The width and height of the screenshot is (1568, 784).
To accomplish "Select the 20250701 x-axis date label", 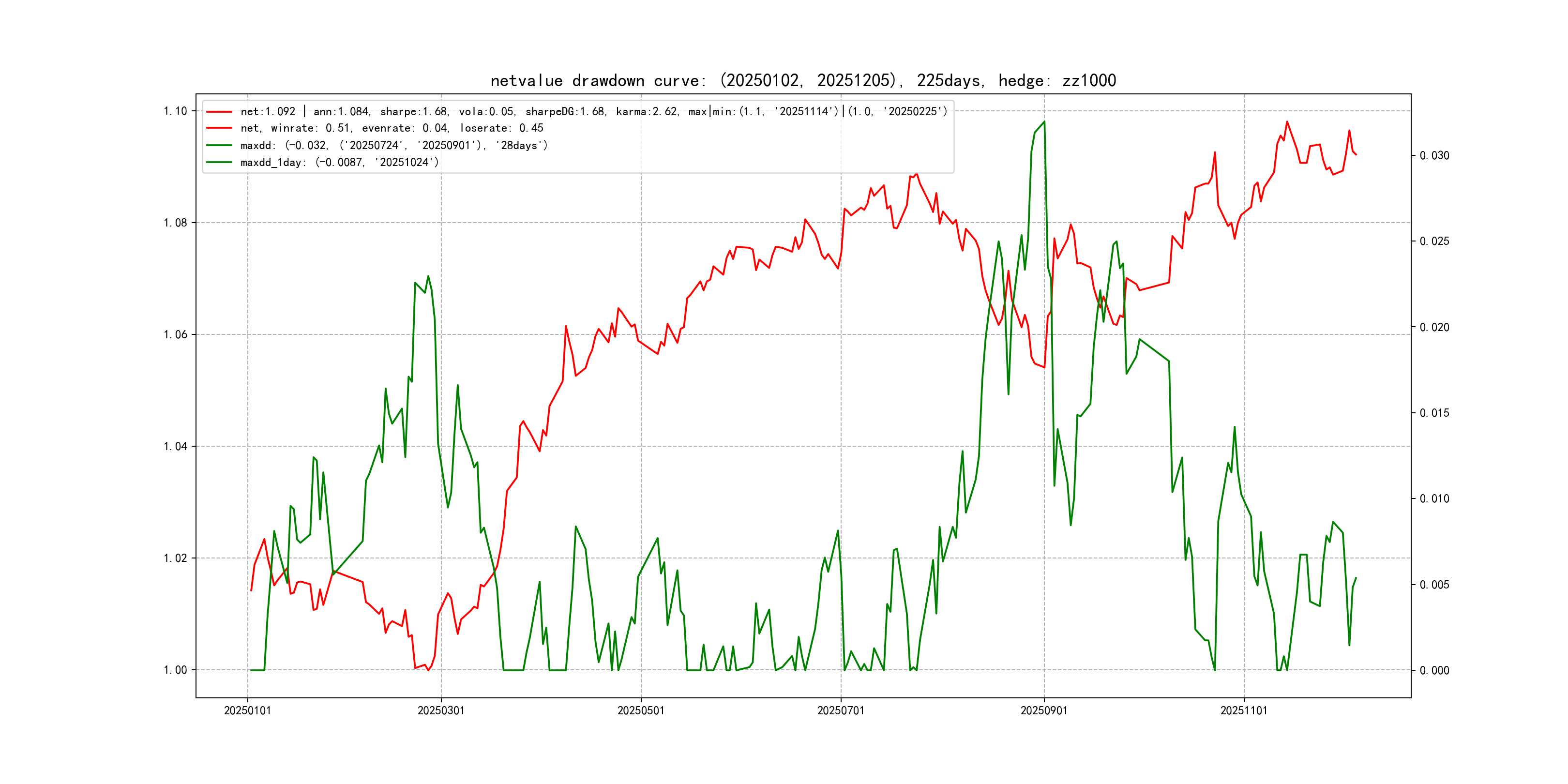I will 841,710.
